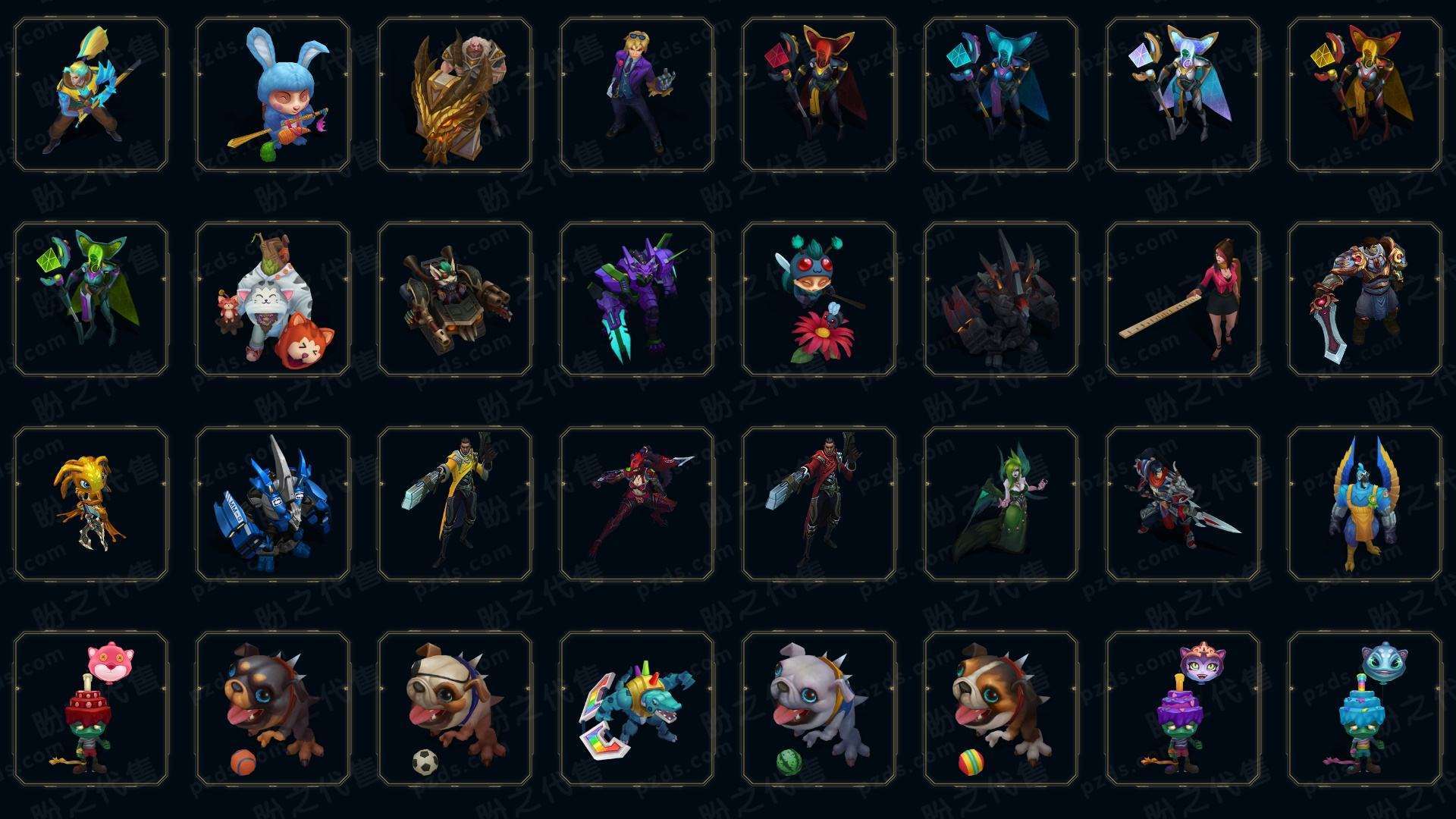
Task: Select the rottweiler dog with orange ball
Action: 273,708
